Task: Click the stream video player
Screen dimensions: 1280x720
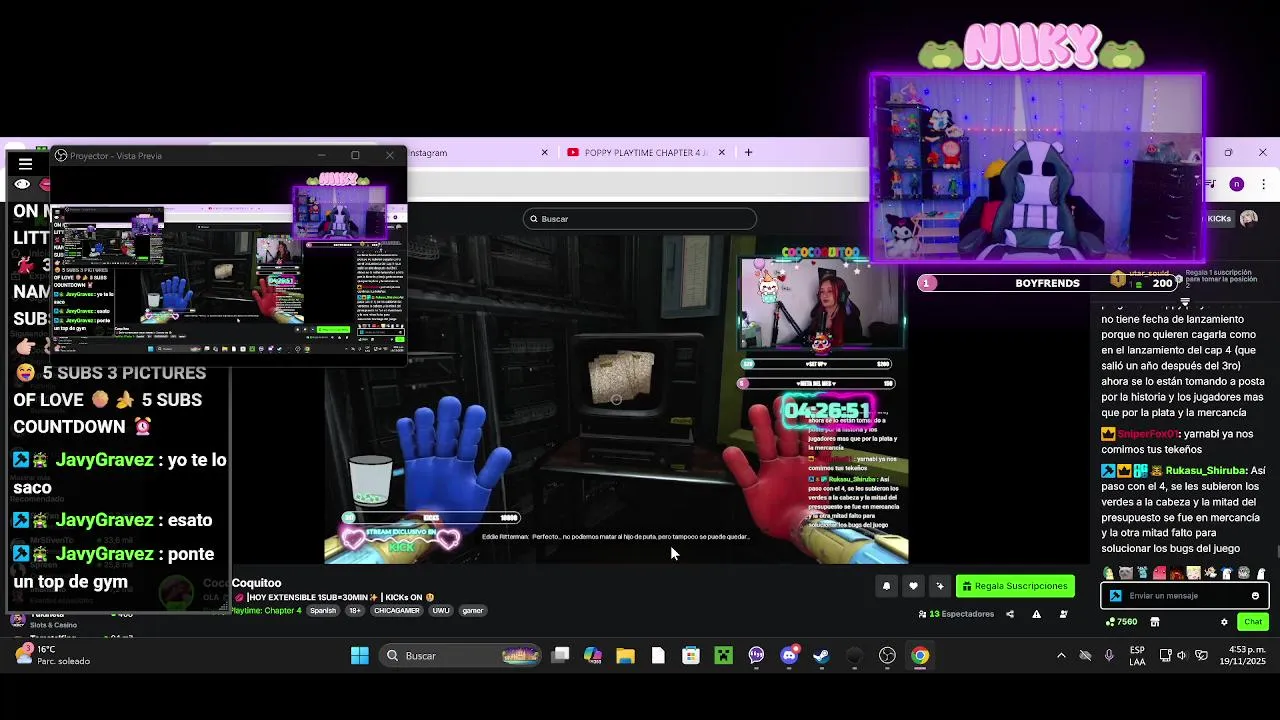Action: coord(616,400)
